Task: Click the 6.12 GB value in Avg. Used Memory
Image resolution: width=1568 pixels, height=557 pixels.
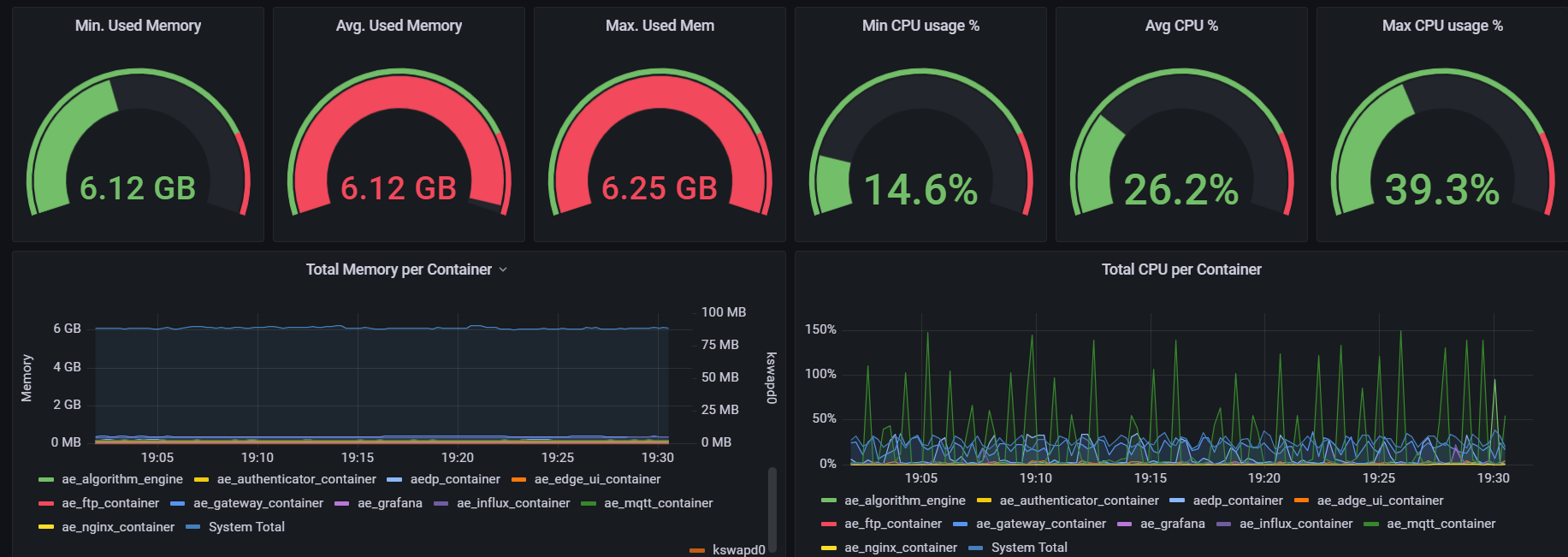Action: [x=399, y=188]
